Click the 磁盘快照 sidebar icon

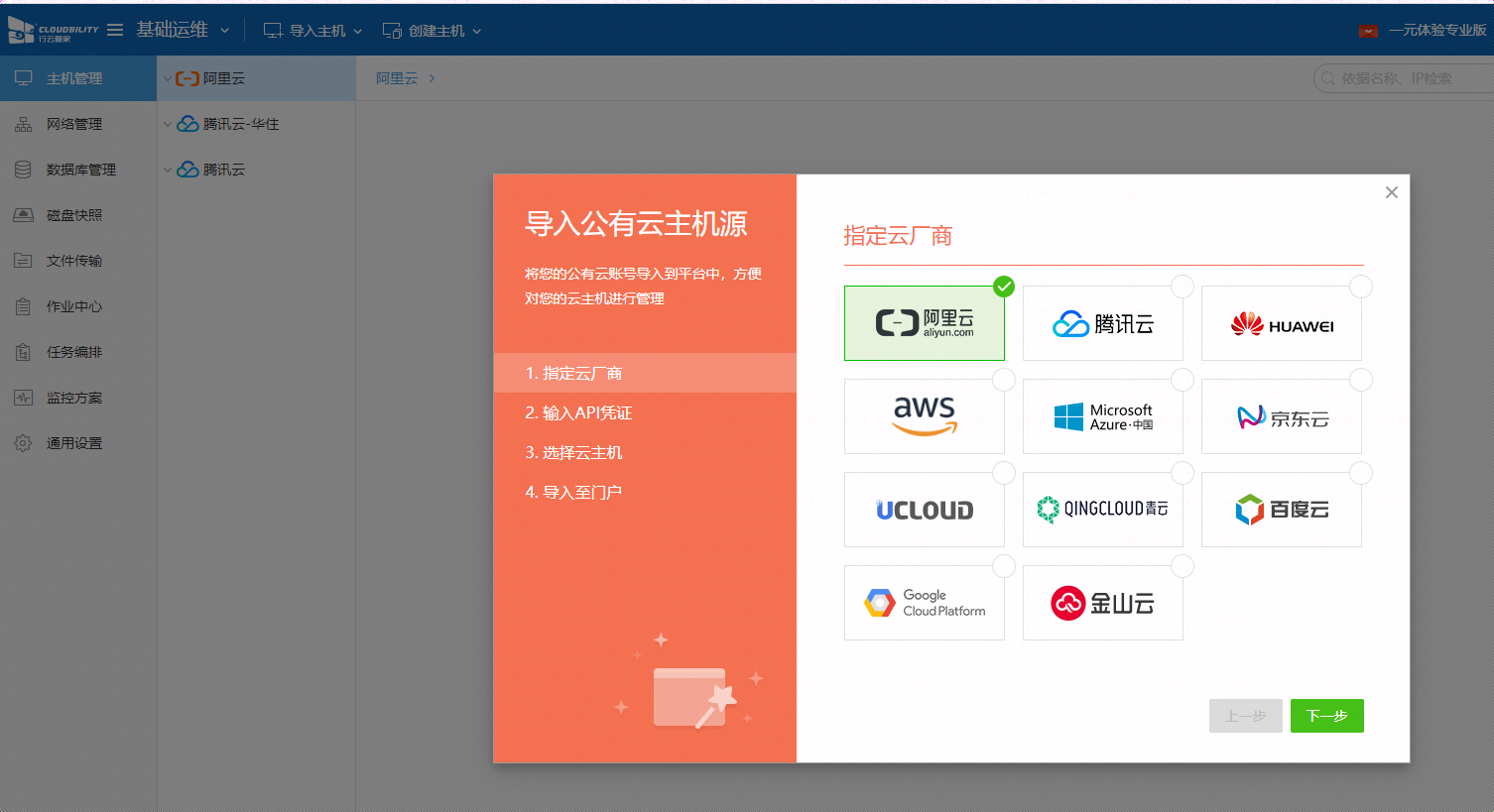pos(62,214)
